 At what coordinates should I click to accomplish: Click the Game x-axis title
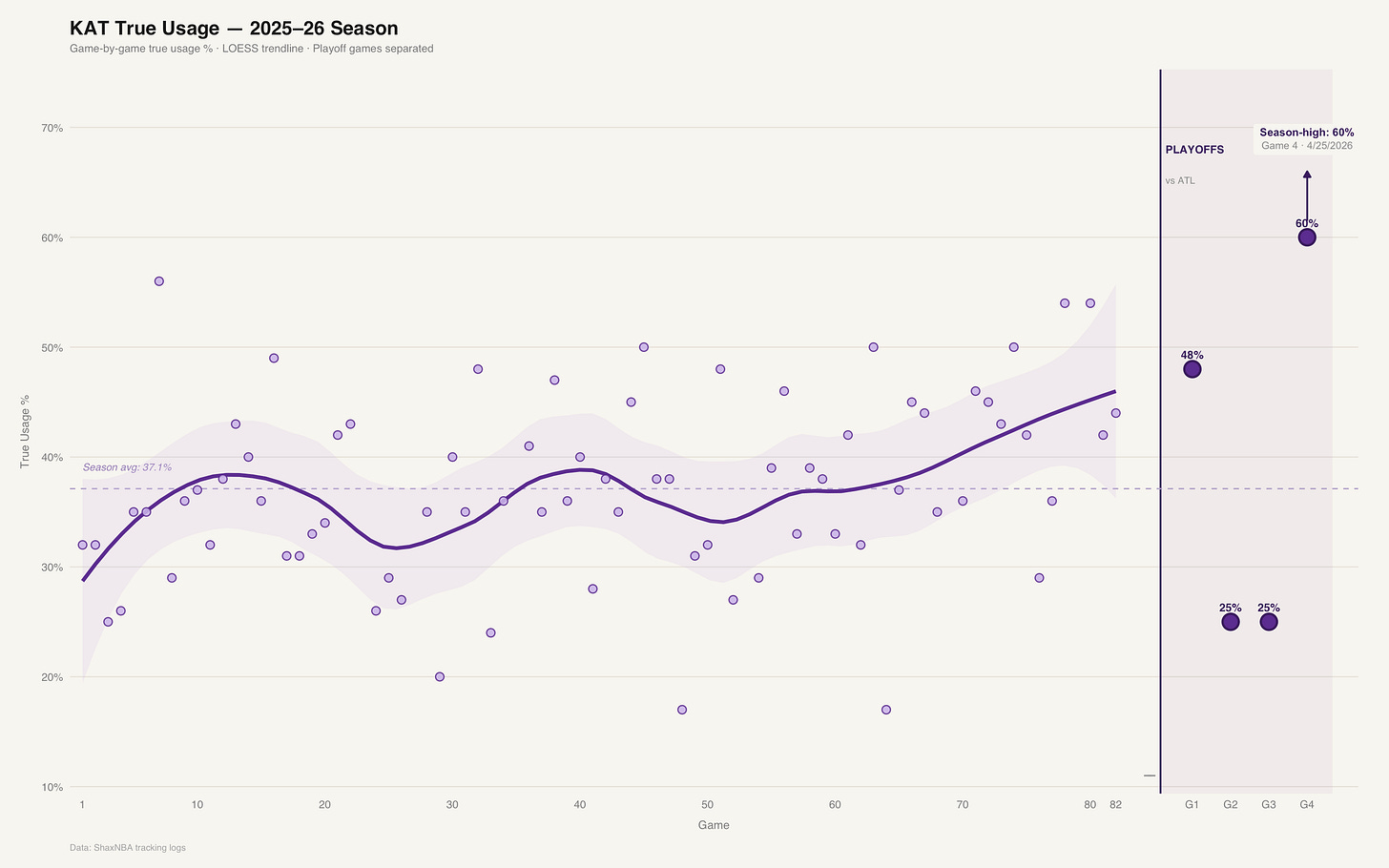point(714,825)
